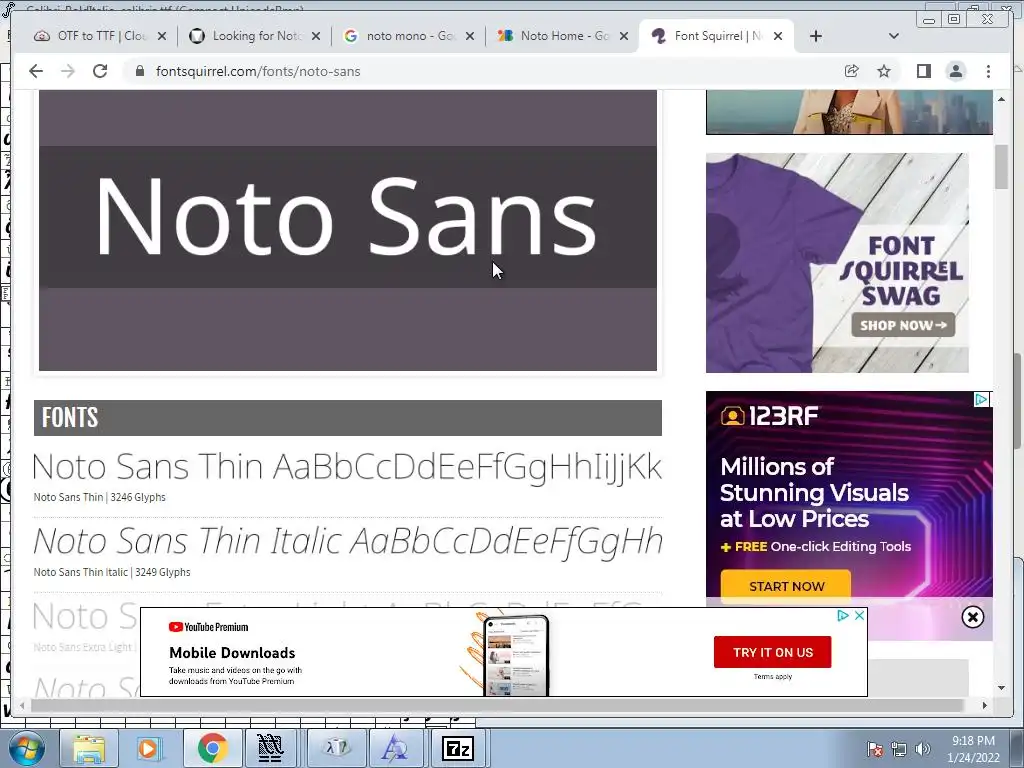Close the Looking for Noto tab
This screenshot has height=768, width=1024.
(316, 36)
